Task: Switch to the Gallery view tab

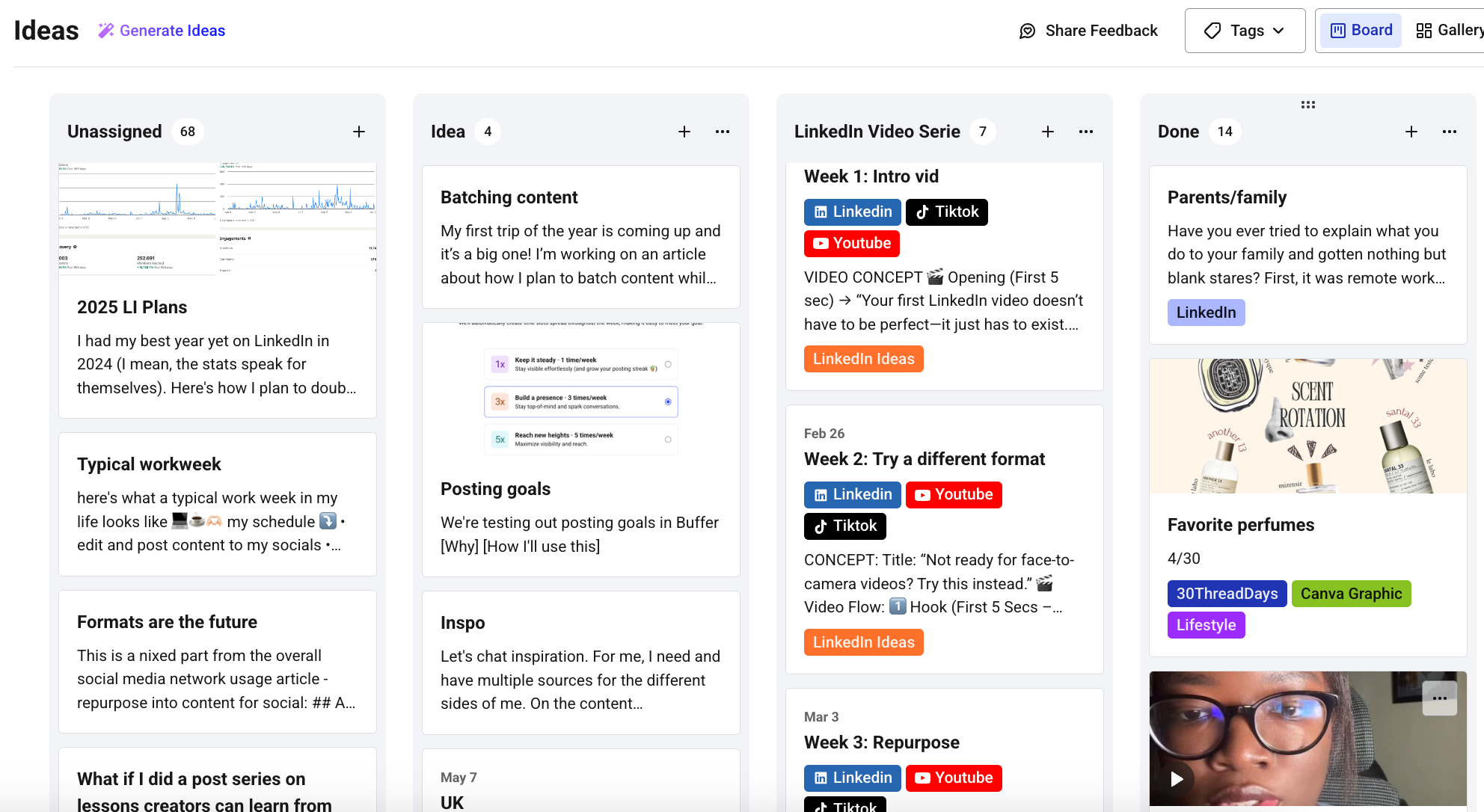Action: point(1449,31)
